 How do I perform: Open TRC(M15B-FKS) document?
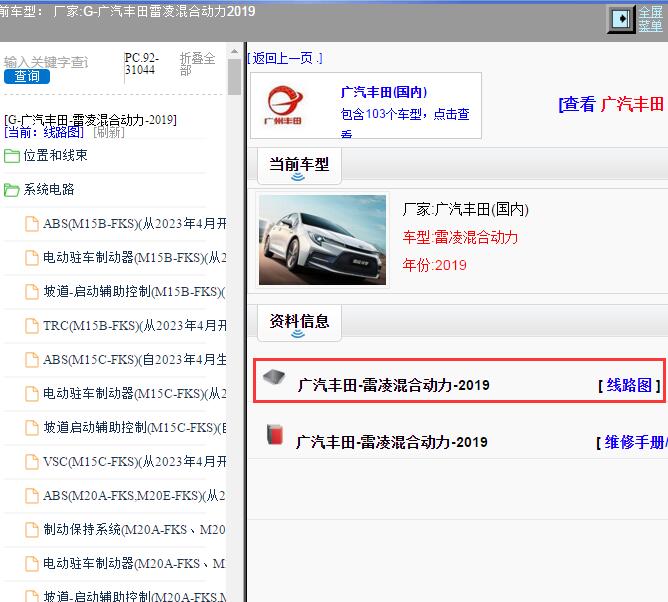tap(135, 326)
